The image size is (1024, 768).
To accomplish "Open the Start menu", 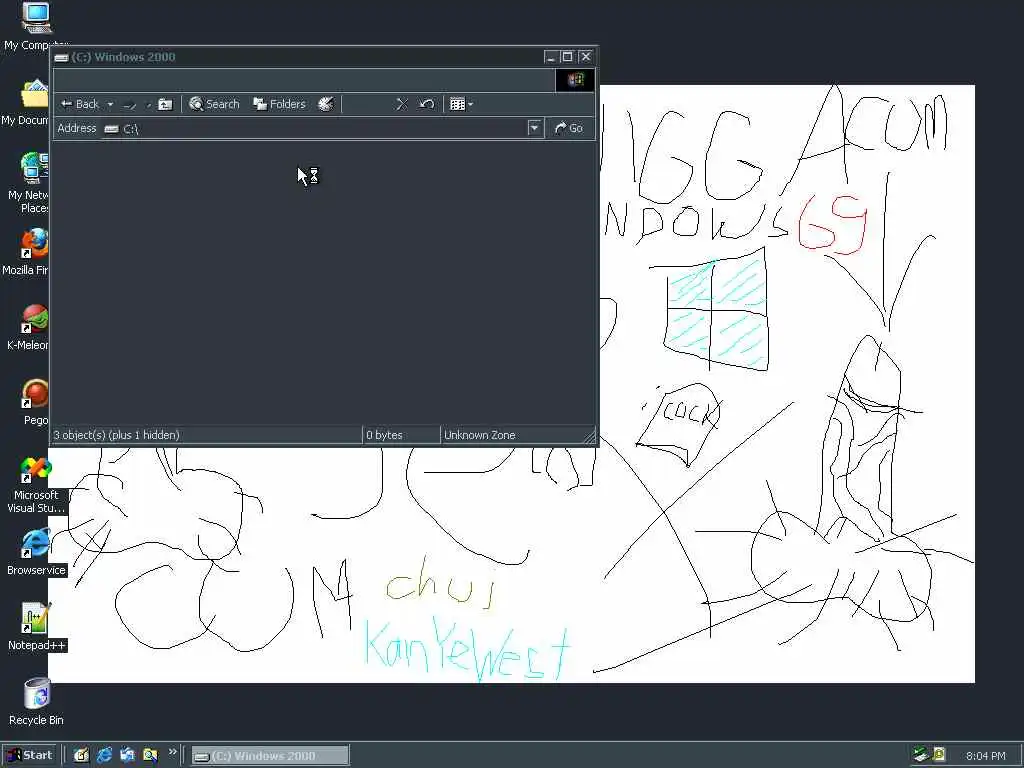I will [x=29, y=756].
